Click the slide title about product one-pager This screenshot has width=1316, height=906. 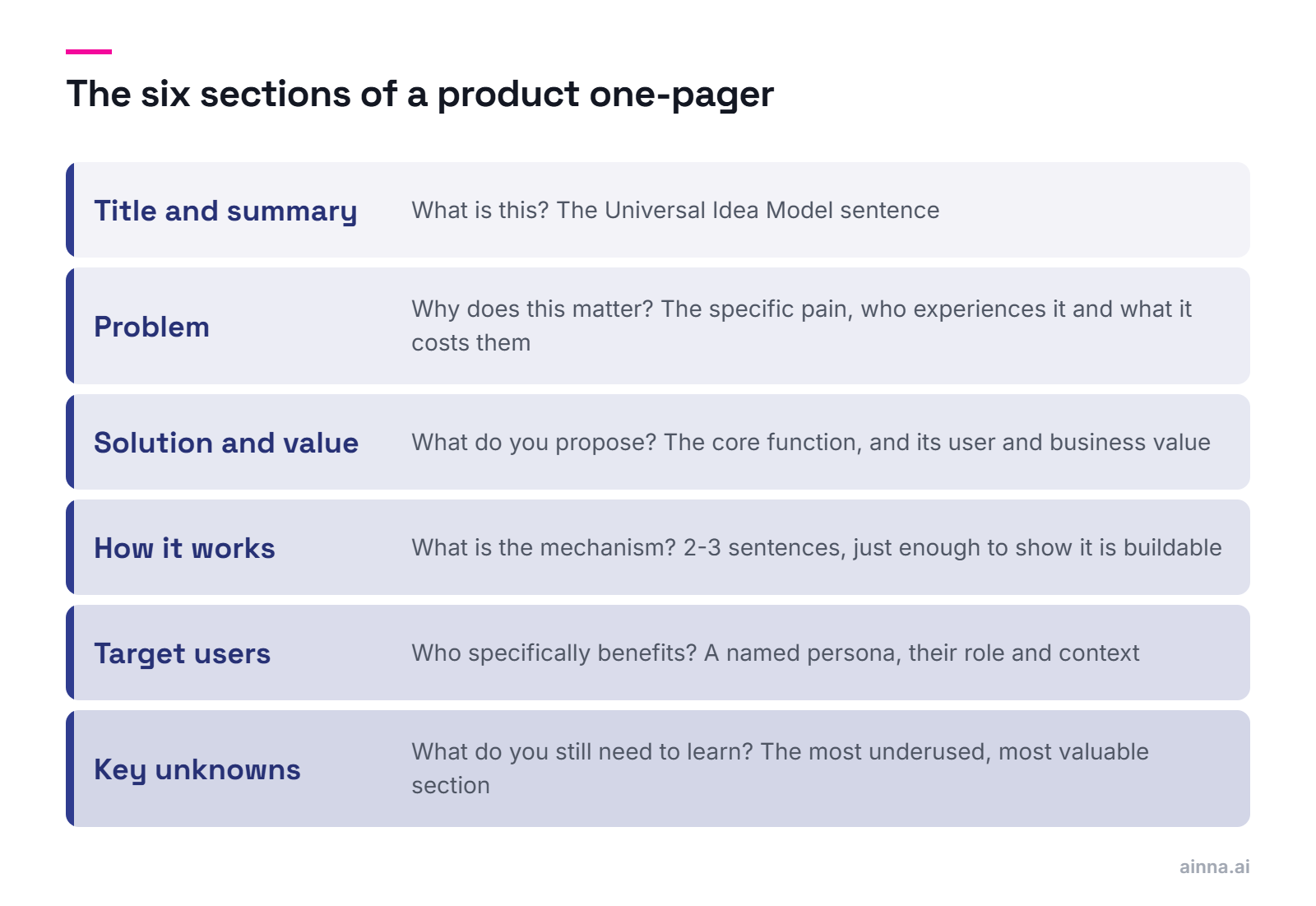tap(419, 94)
